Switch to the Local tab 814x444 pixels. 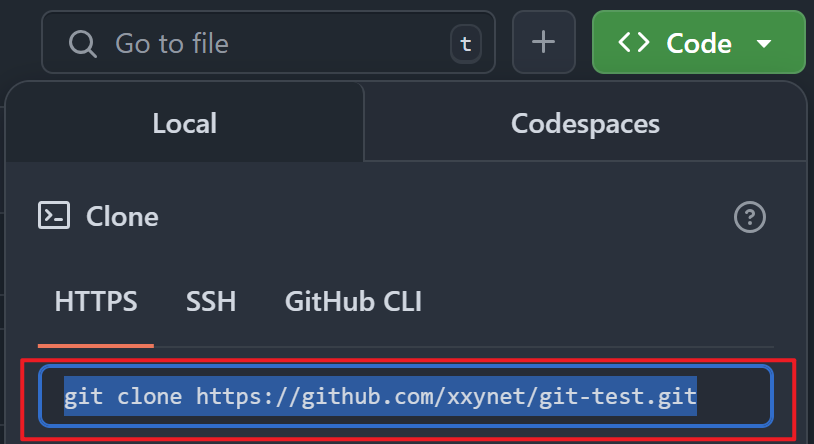tap(184, 123)
